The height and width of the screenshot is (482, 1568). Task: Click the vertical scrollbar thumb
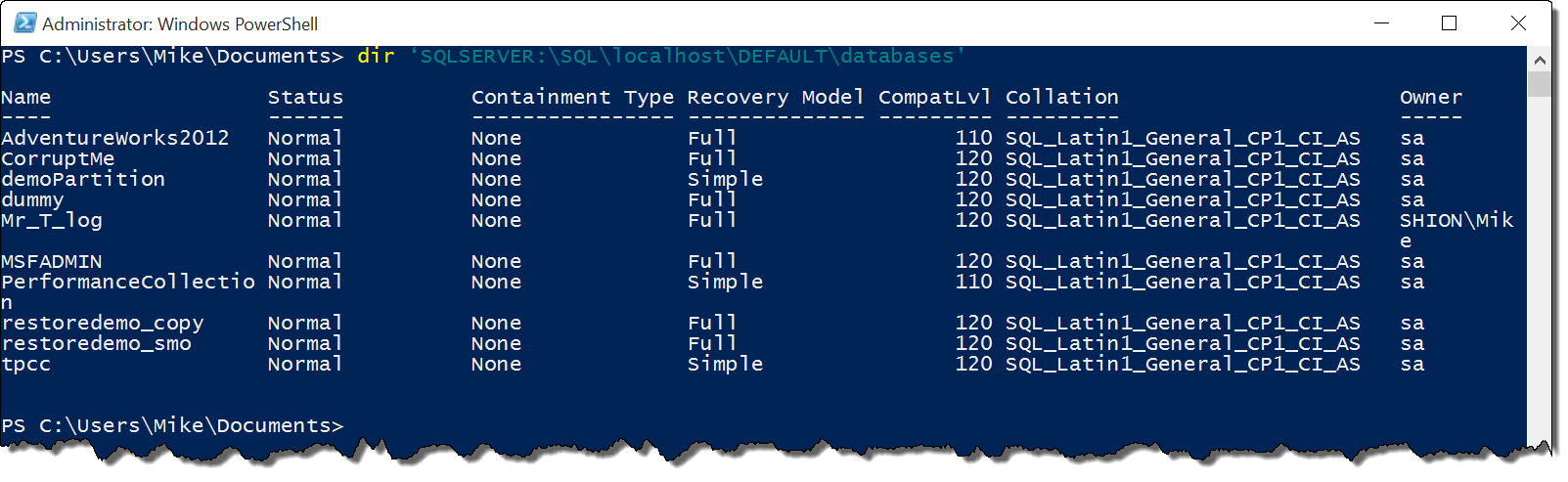click(1539, 84)
